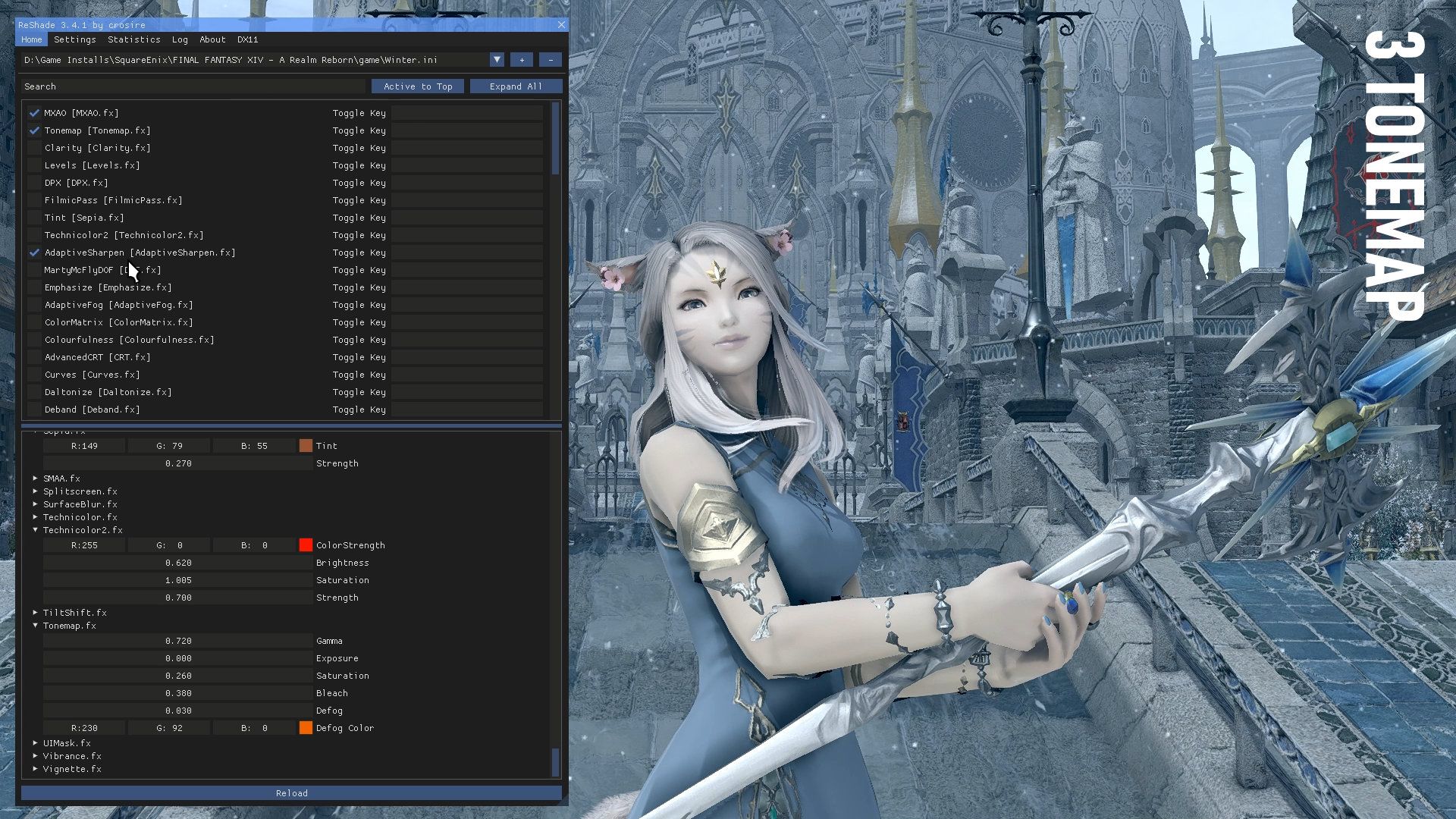
Task: Expand the Technicolor.fx section
Action: (x=36, y=517)
